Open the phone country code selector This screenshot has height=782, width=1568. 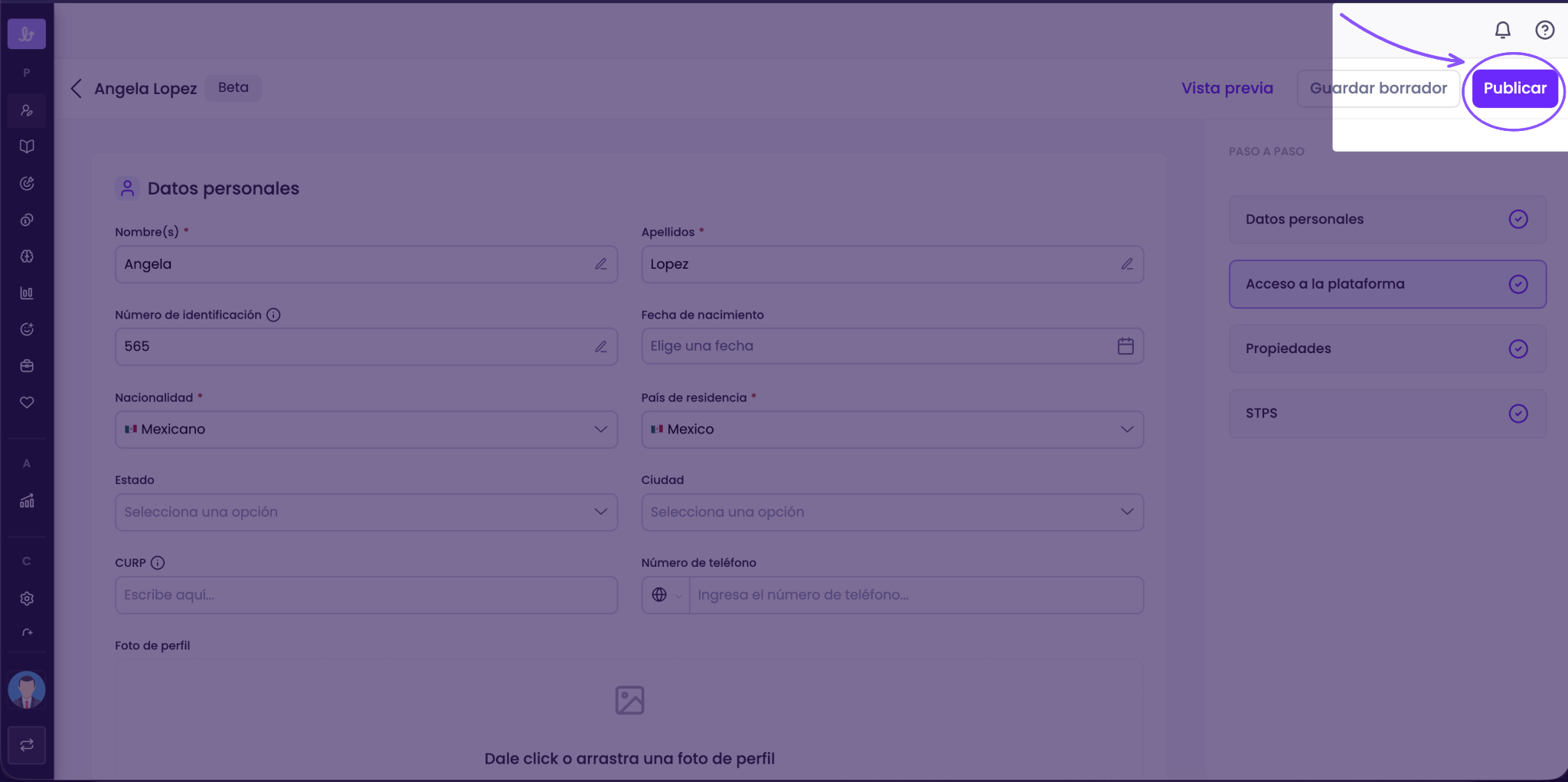[x=666, y=595]
